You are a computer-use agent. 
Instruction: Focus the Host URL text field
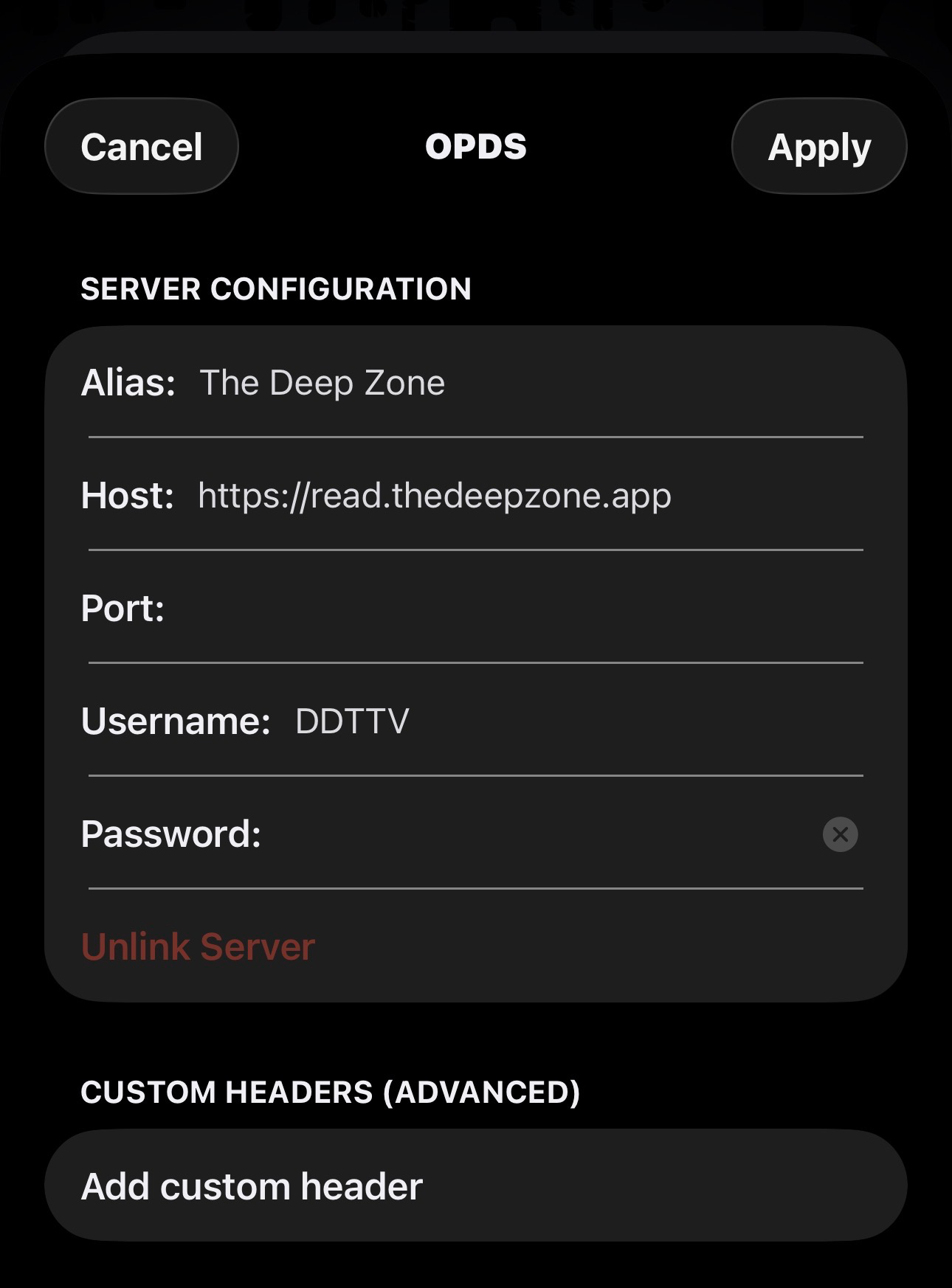click(x=434, y=496)
